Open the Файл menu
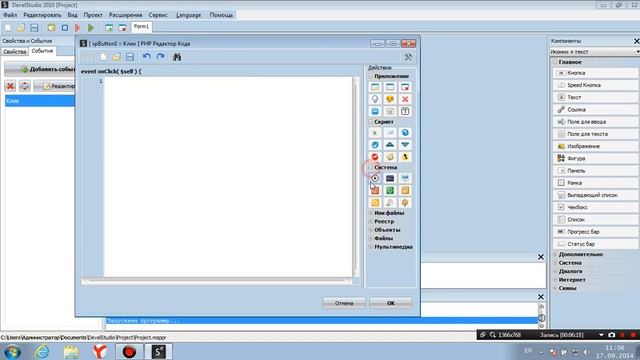Image resolution: width=640 pixels, height=360 pixels. [10, 15]
